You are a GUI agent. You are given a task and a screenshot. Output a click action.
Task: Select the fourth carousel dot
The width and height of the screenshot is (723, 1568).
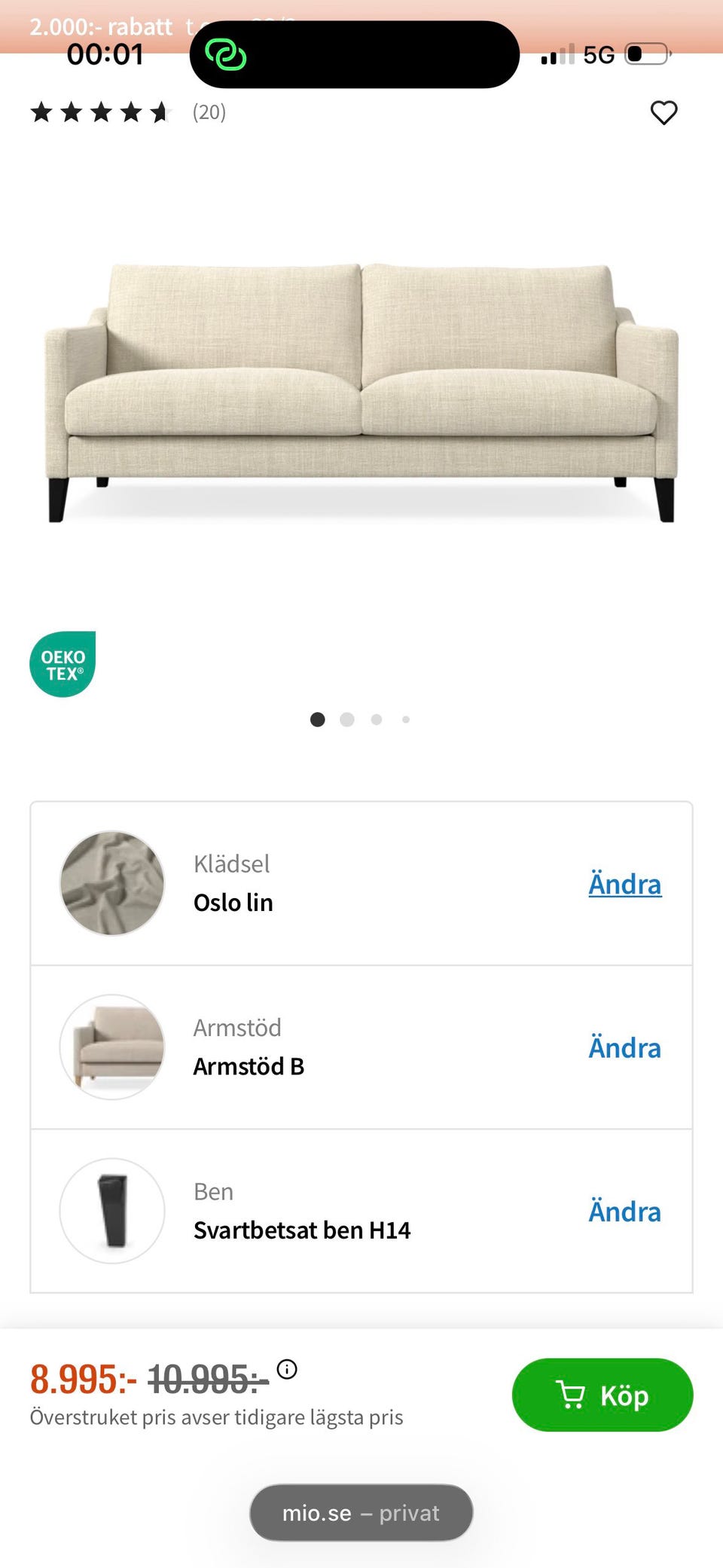[x=406, y=720]
